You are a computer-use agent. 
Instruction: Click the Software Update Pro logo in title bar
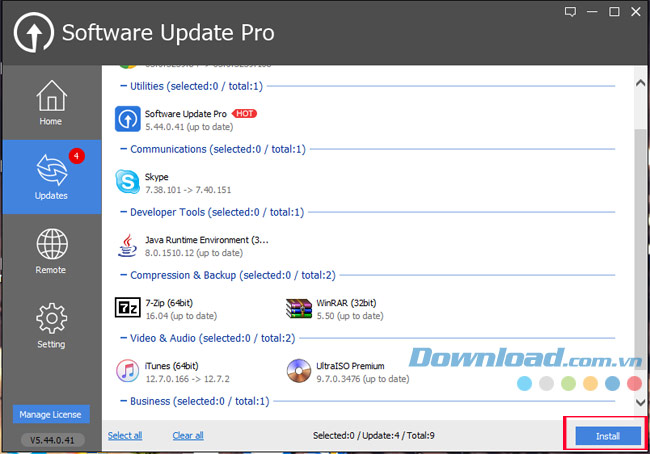coord(34,32)
